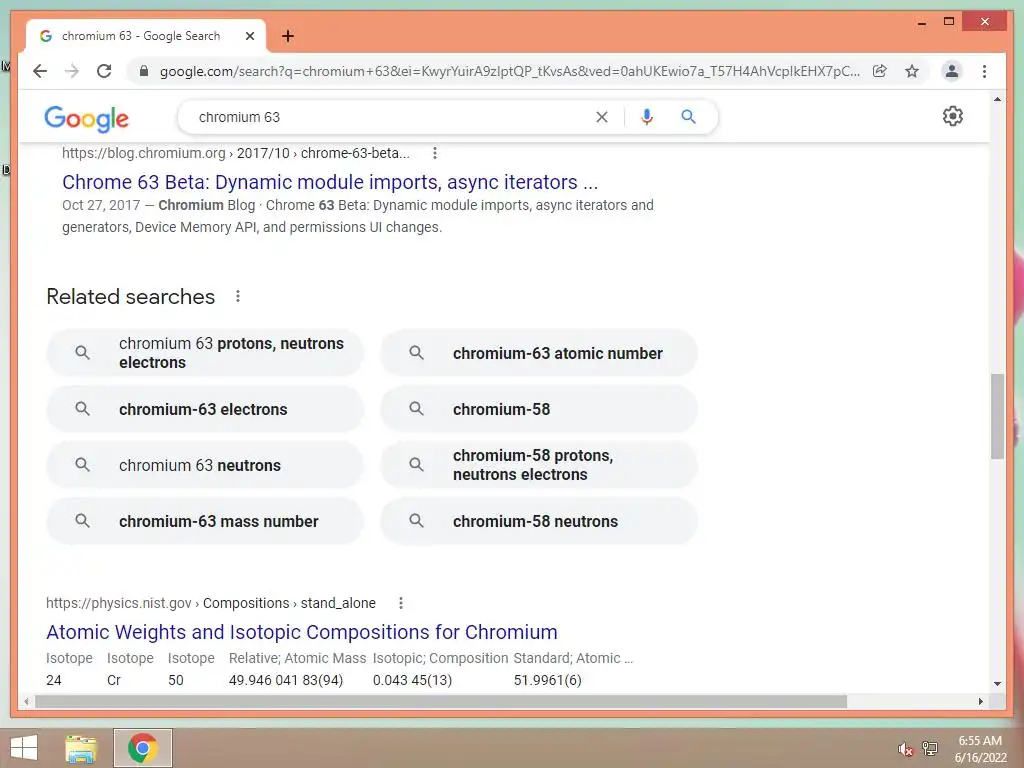Minimize the Chrome window
The image size is (1024, 768).
coord(921,22)
